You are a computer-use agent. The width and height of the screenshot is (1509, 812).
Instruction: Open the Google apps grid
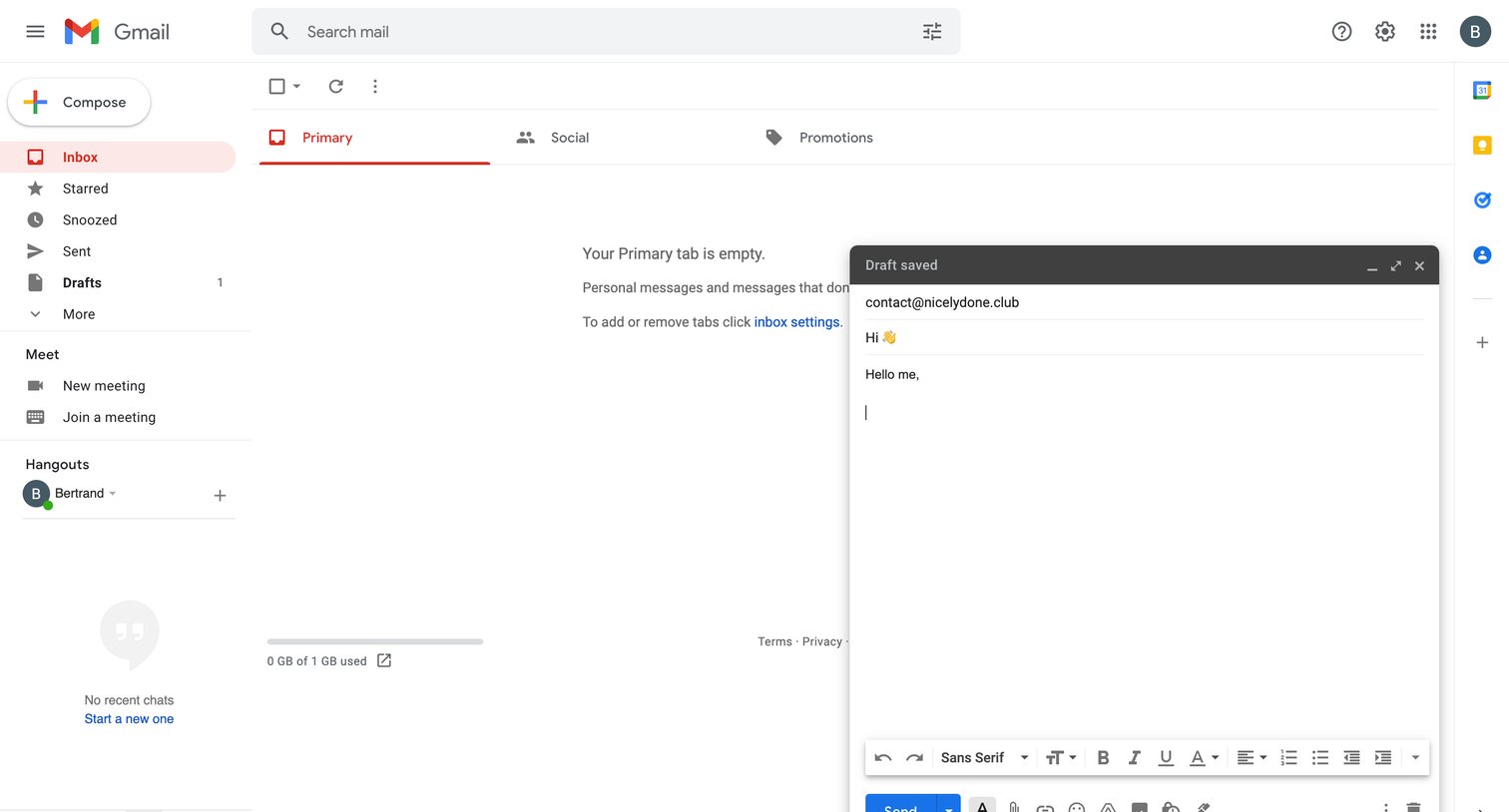(1428, 32)
